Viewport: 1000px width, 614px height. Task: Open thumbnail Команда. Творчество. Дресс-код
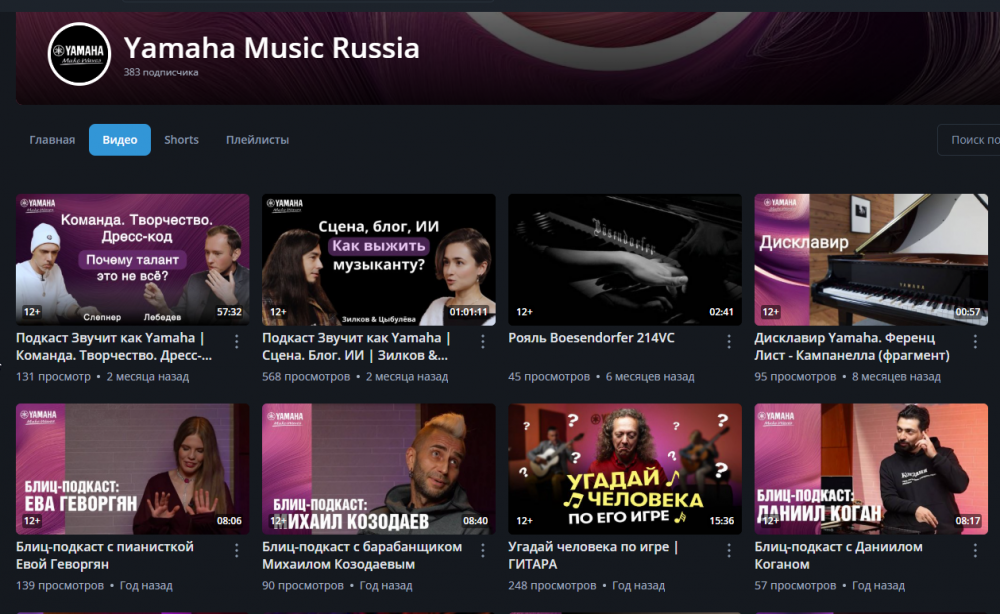tap(133, 259)
